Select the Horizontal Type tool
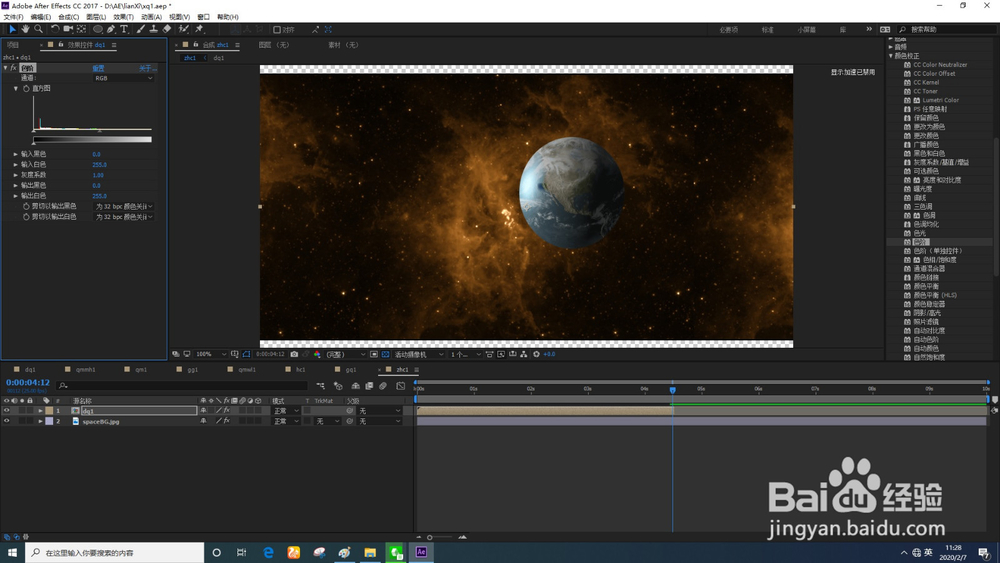The width and height of the screenshot is (1000, 563). 124,29
